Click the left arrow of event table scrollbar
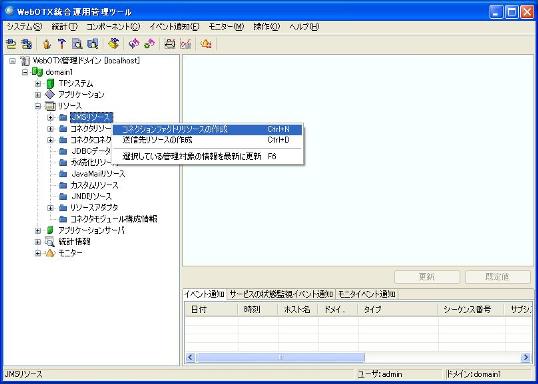 [x=190, y=357]
